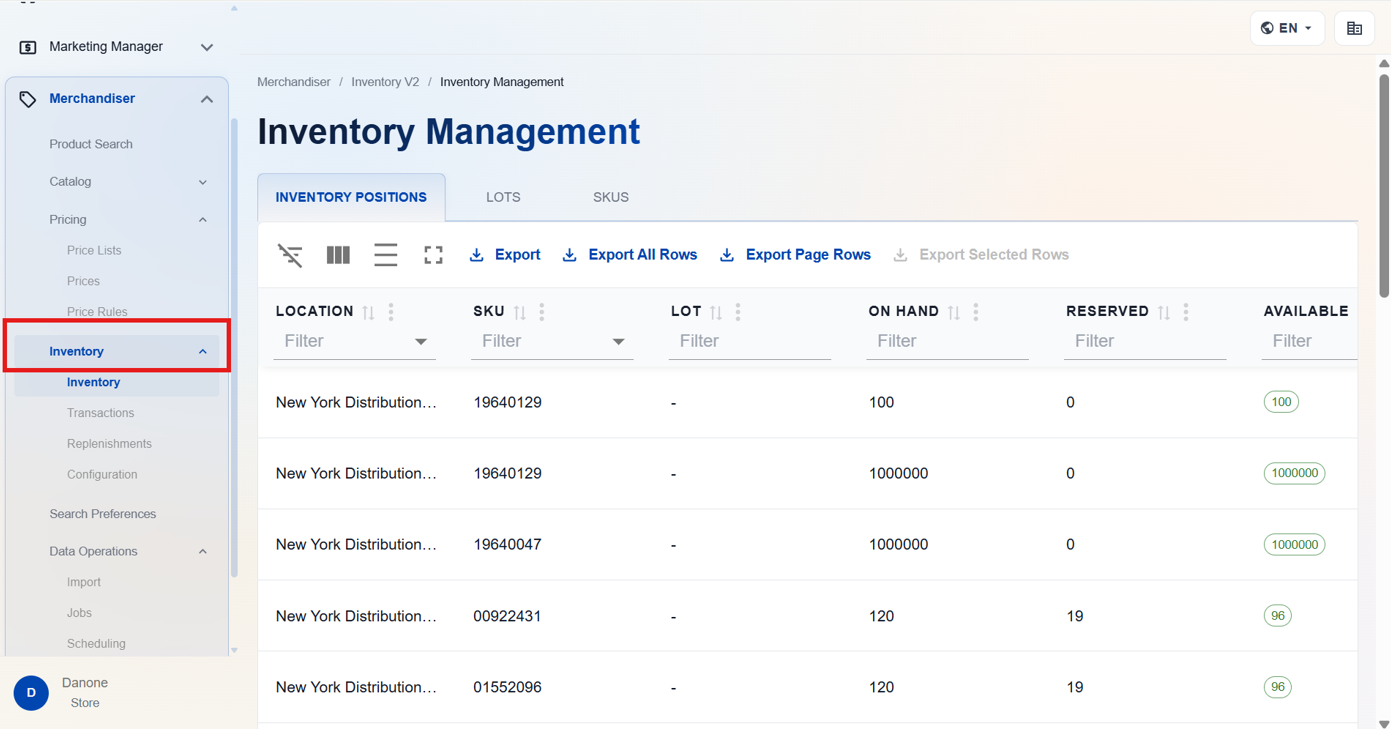Open the SKU filter dropdown arrow

[x=619, y=342]
